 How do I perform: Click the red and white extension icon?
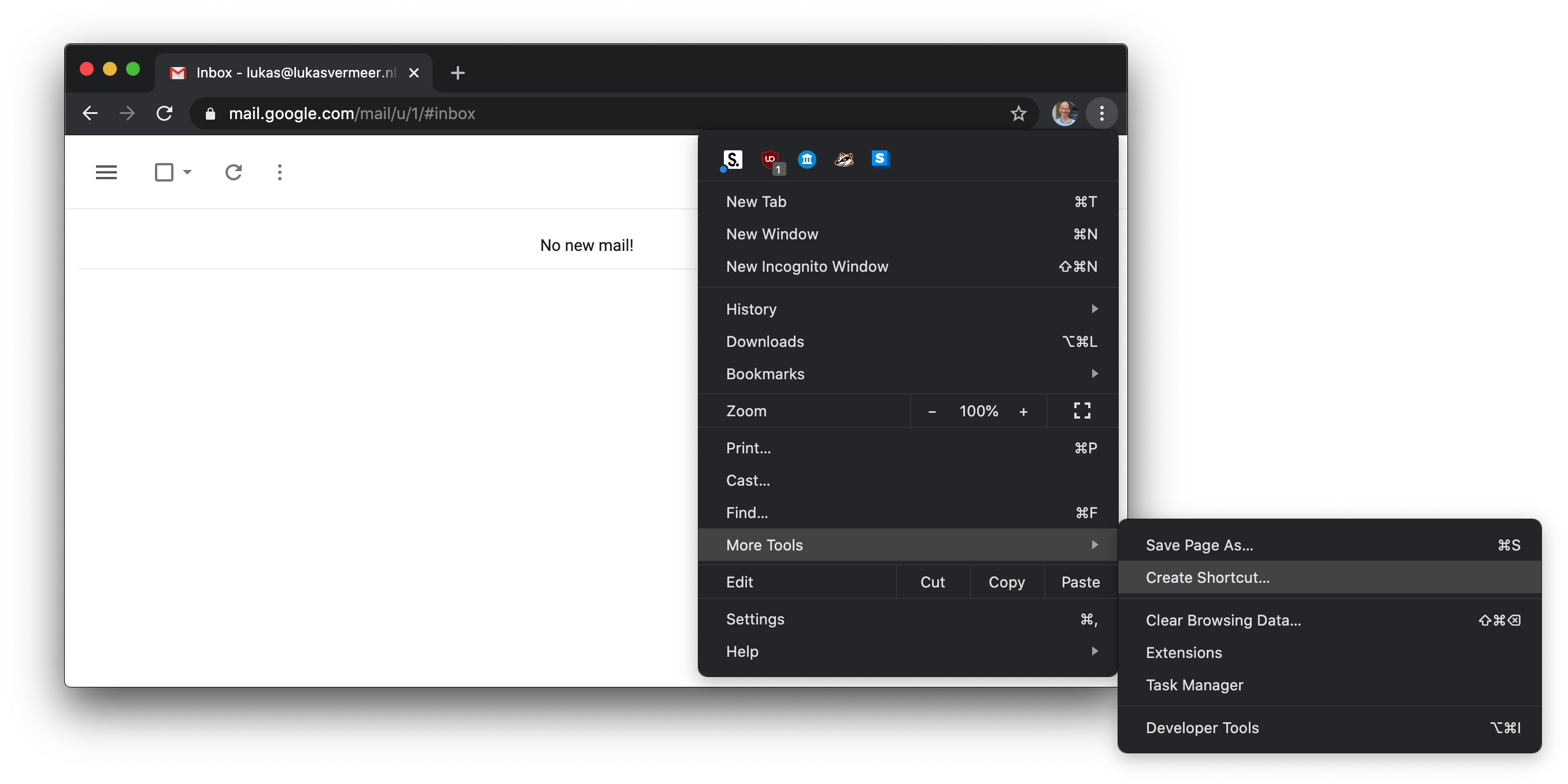click(769, 158)
